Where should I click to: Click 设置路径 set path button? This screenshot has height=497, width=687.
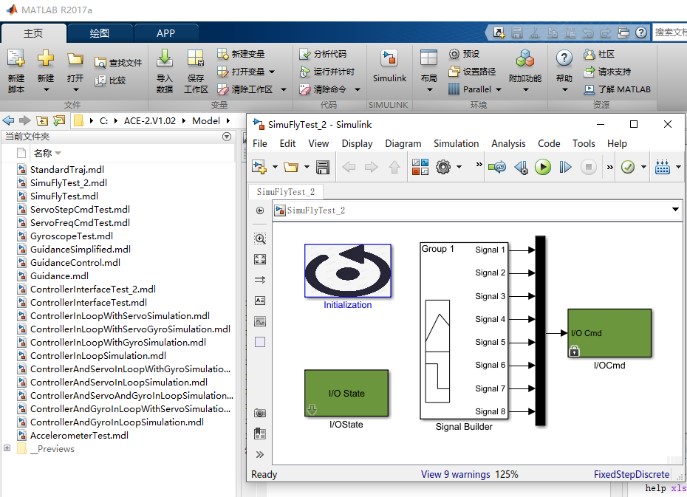[472, 71]
